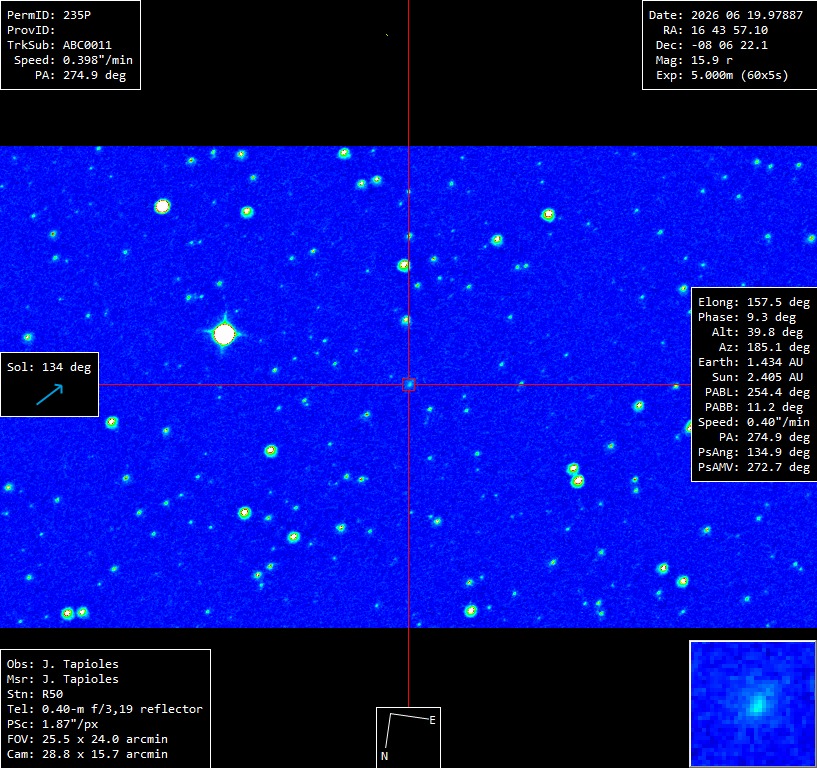Image resolution: width=817 pixels, height=768 pixels.
Task: Click the N-E compass orientation indicator
Action: 408,737
